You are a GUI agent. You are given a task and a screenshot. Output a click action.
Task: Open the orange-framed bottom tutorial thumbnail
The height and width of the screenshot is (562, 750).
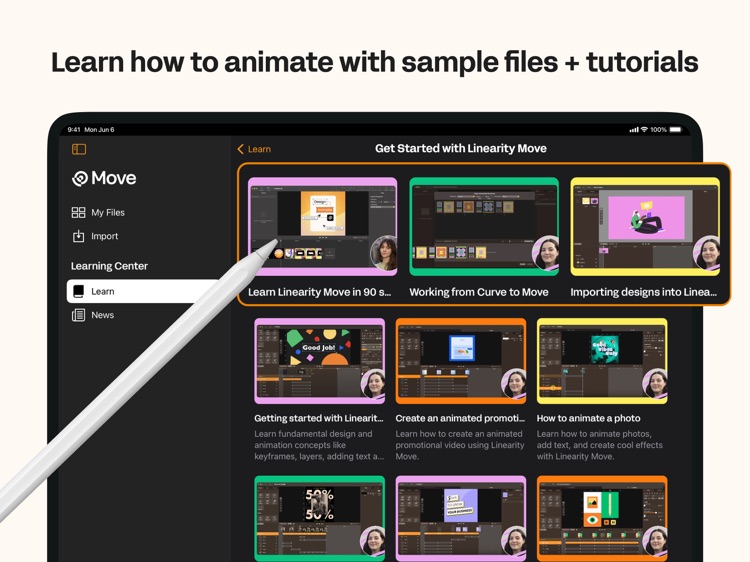pyautogui.click(x=602, y=518)
